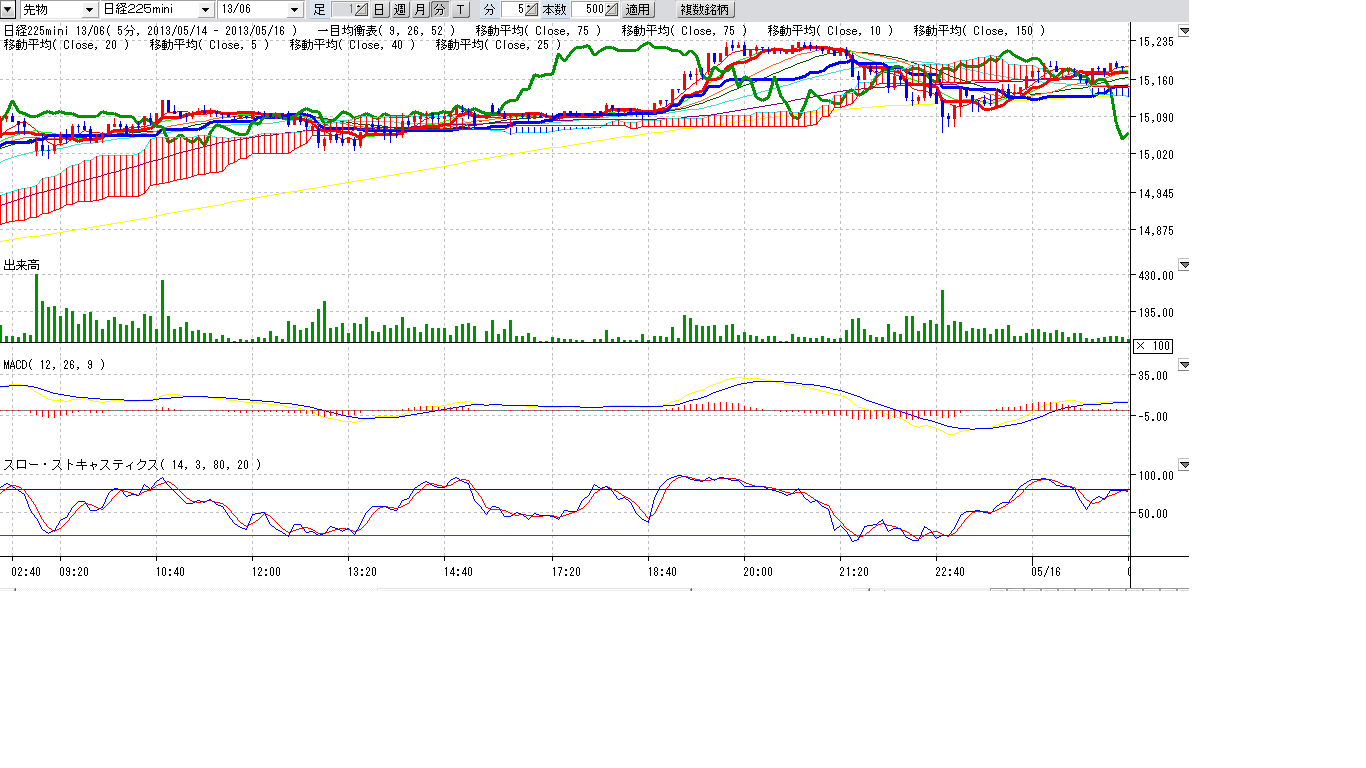Switch chart to weekly (週) candles
The height and width of the screenshot is (768, 1366).
(400, 10)
